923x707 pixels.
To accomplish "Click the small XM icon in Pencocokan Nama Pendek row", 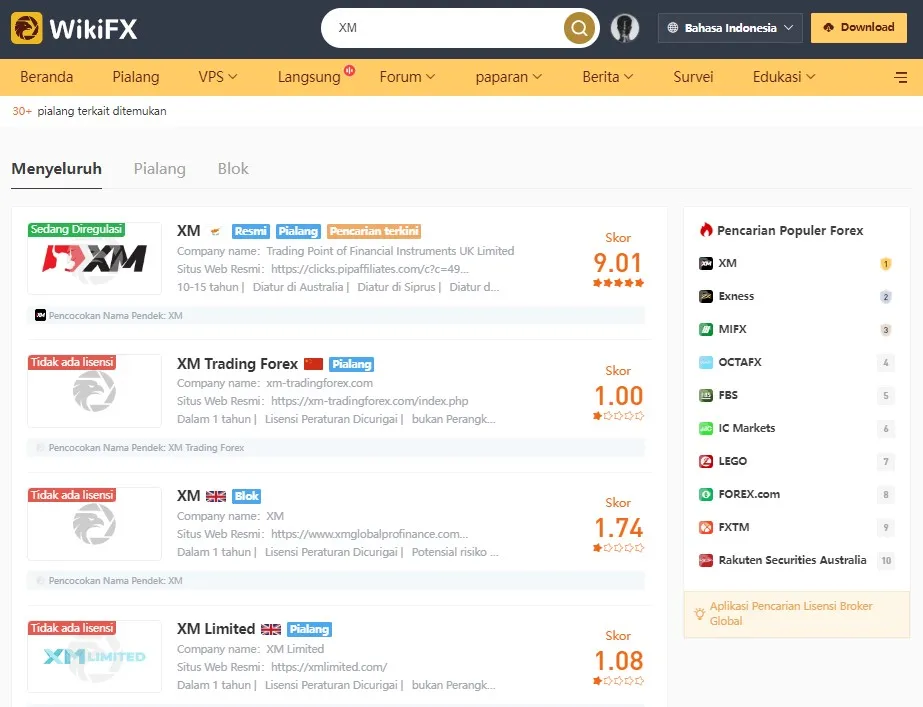I will [x=40, y=316].
